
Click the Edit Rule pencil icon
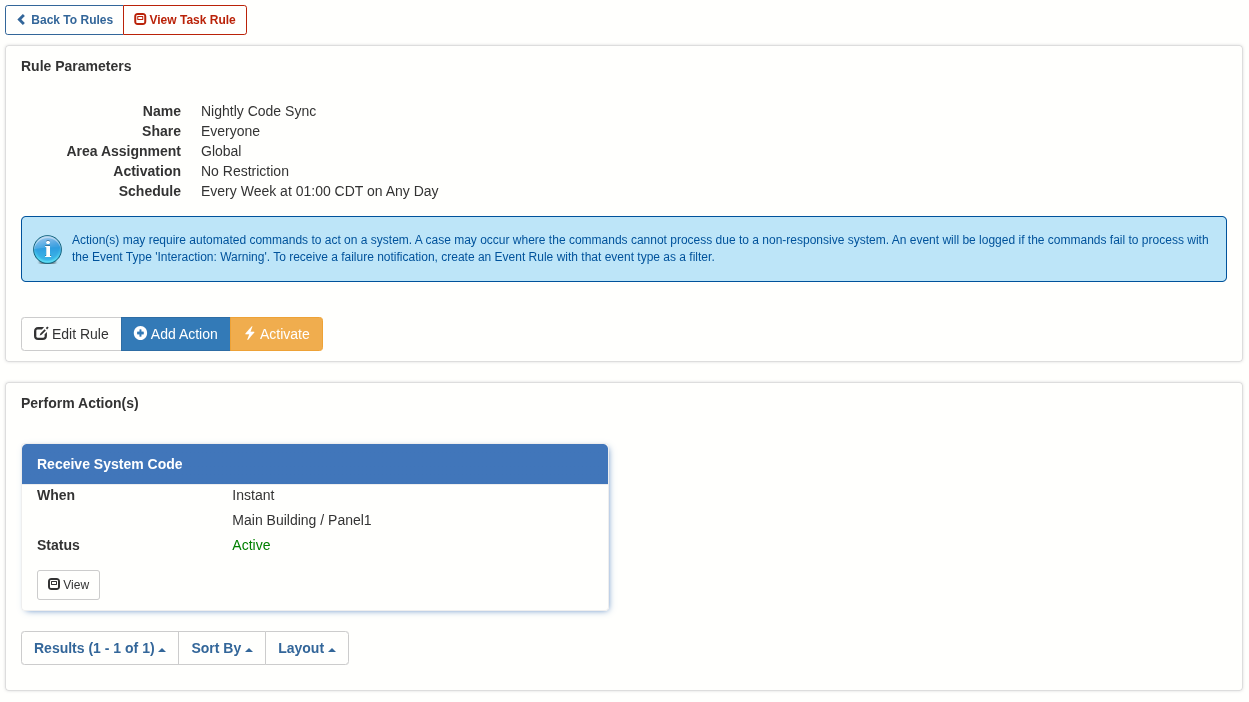[41, 334]
